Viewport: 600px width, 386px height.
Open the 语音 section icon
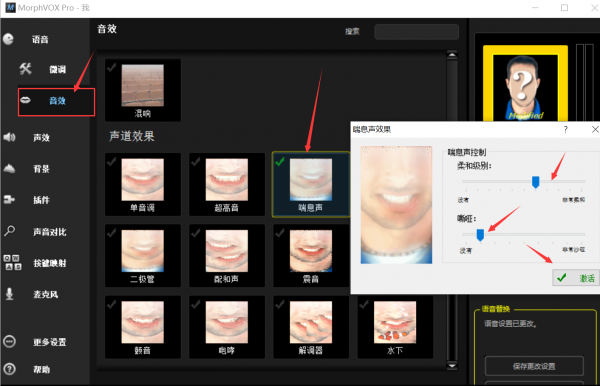click(x=8, y=39)
